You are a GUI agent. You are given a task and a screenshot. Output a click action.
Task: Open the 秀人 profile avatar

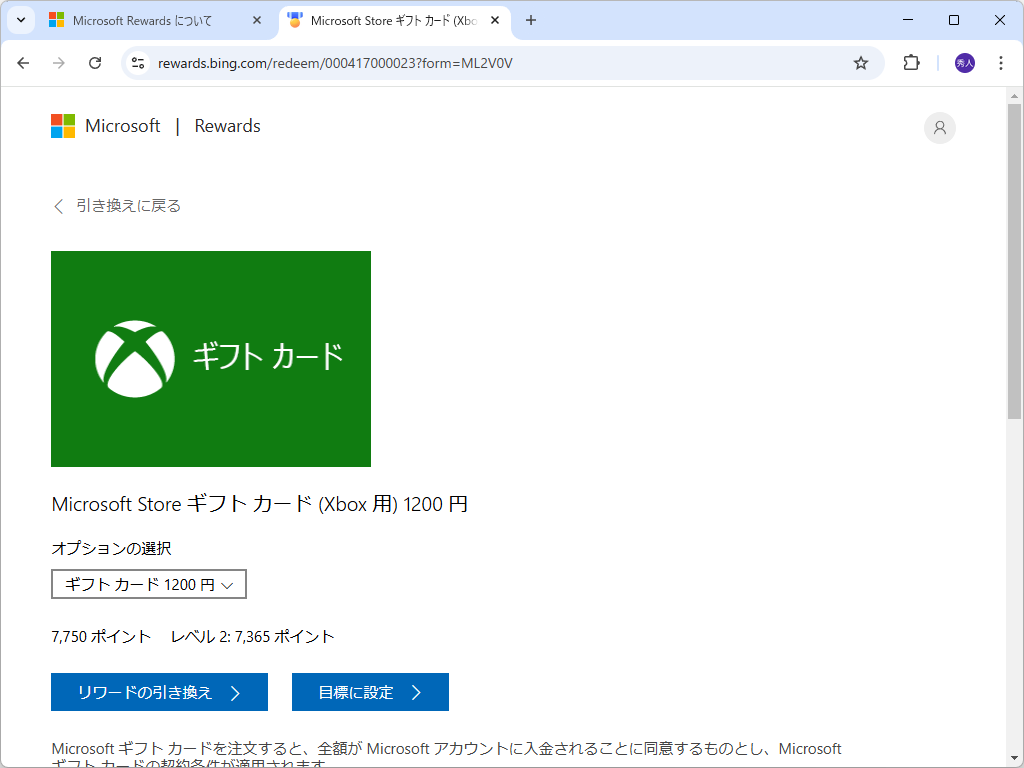962,62
